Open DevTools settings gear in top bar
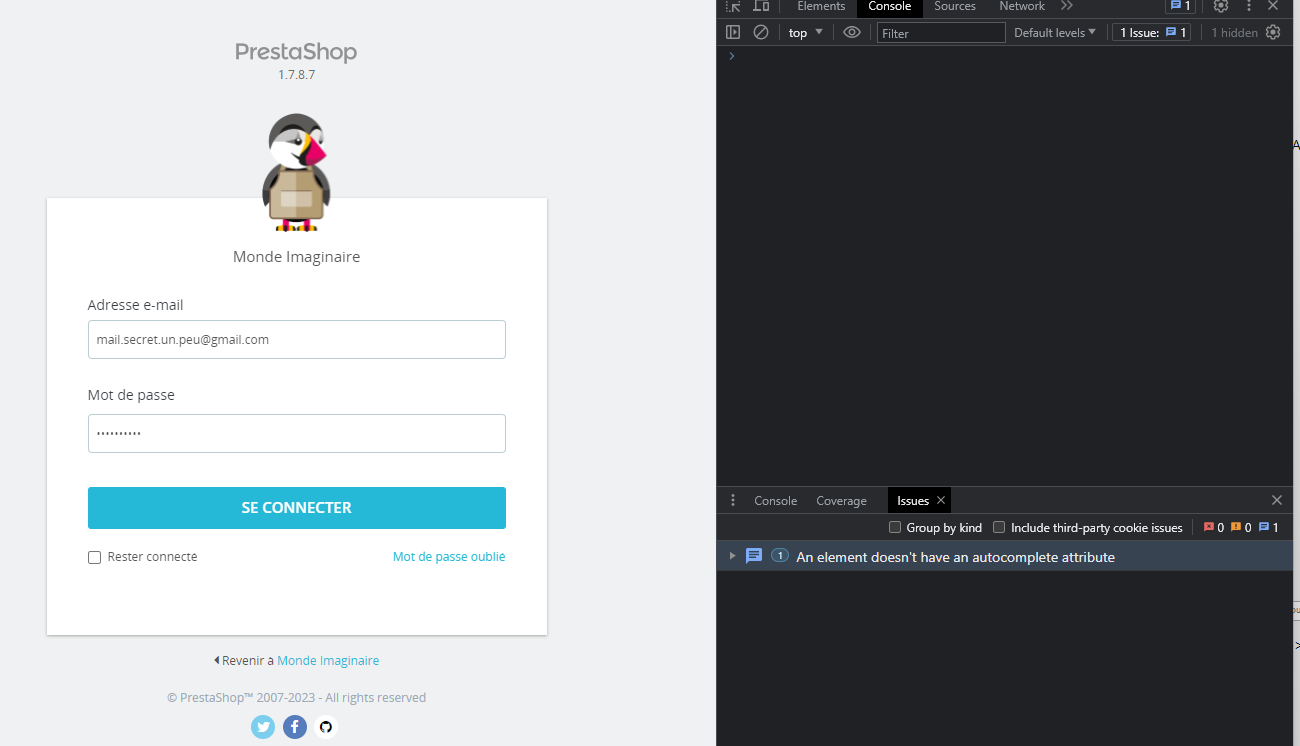 point(1221,6)
